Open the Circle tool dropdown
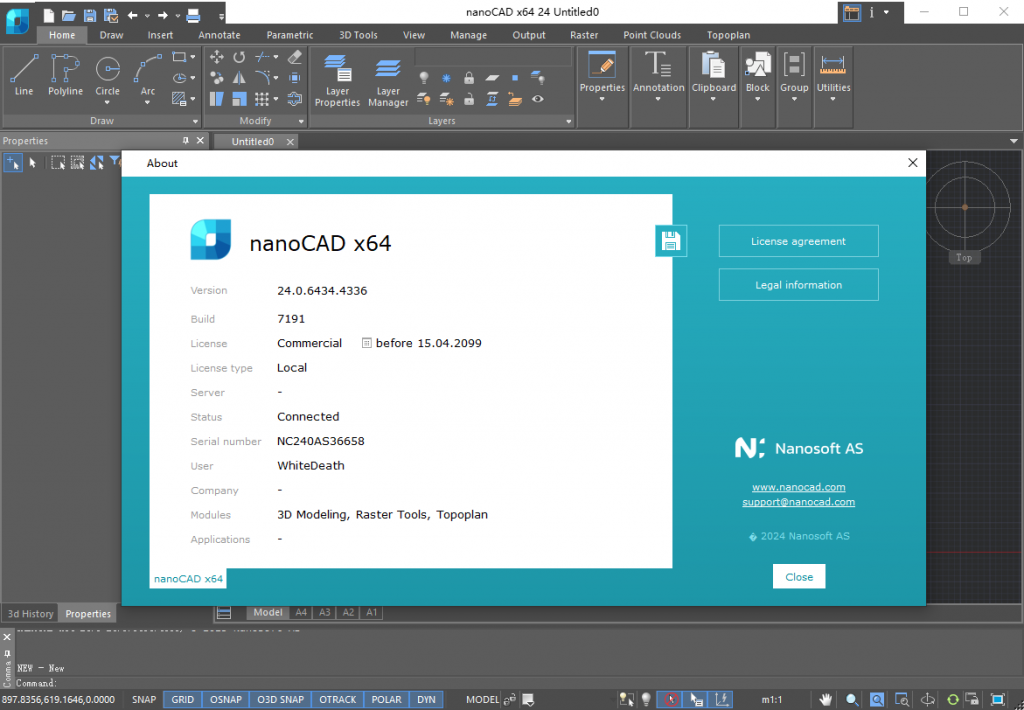The image size is (1024, 710). tap(107, 103)
